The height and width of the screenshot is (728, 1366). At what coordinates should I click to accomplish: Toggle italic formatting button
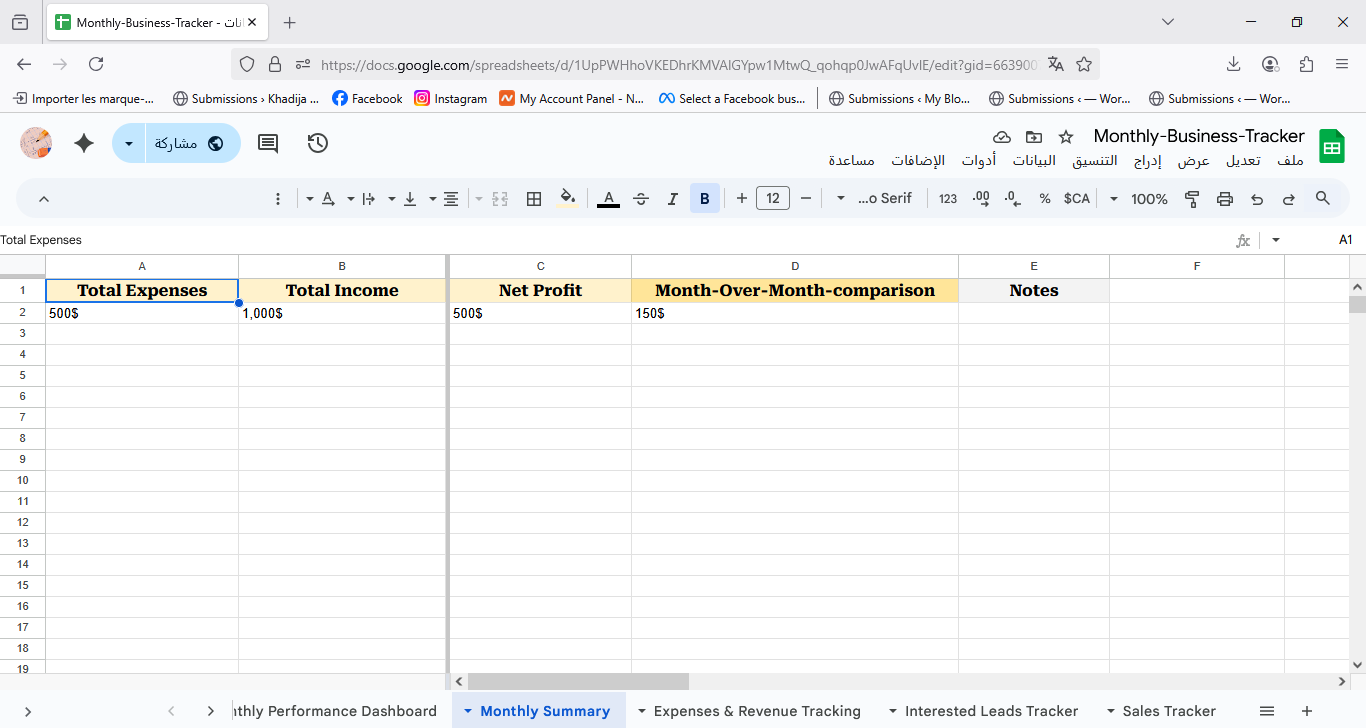pos(673,199)
